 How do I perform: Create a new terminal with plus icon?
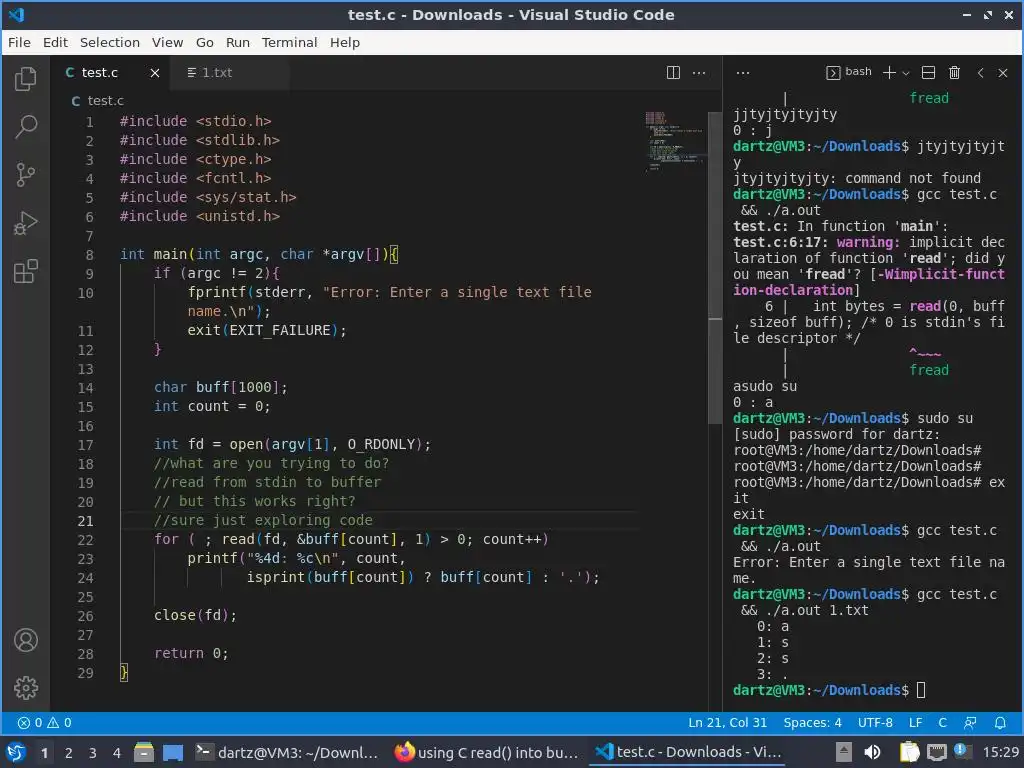[889, 72]
